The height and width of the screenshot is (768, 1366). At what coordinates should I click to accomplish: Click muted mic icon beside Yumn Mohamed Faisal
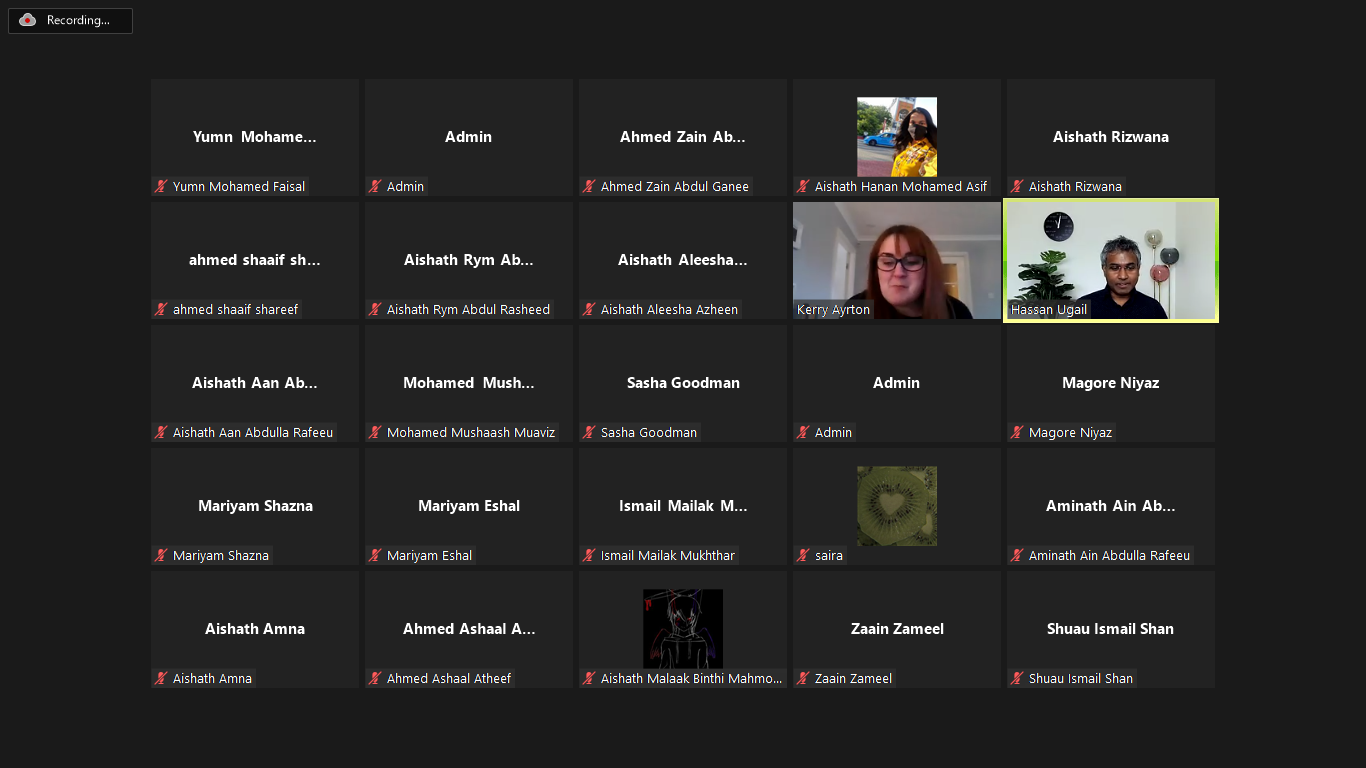pyautogui.click(x=161, y=186)
